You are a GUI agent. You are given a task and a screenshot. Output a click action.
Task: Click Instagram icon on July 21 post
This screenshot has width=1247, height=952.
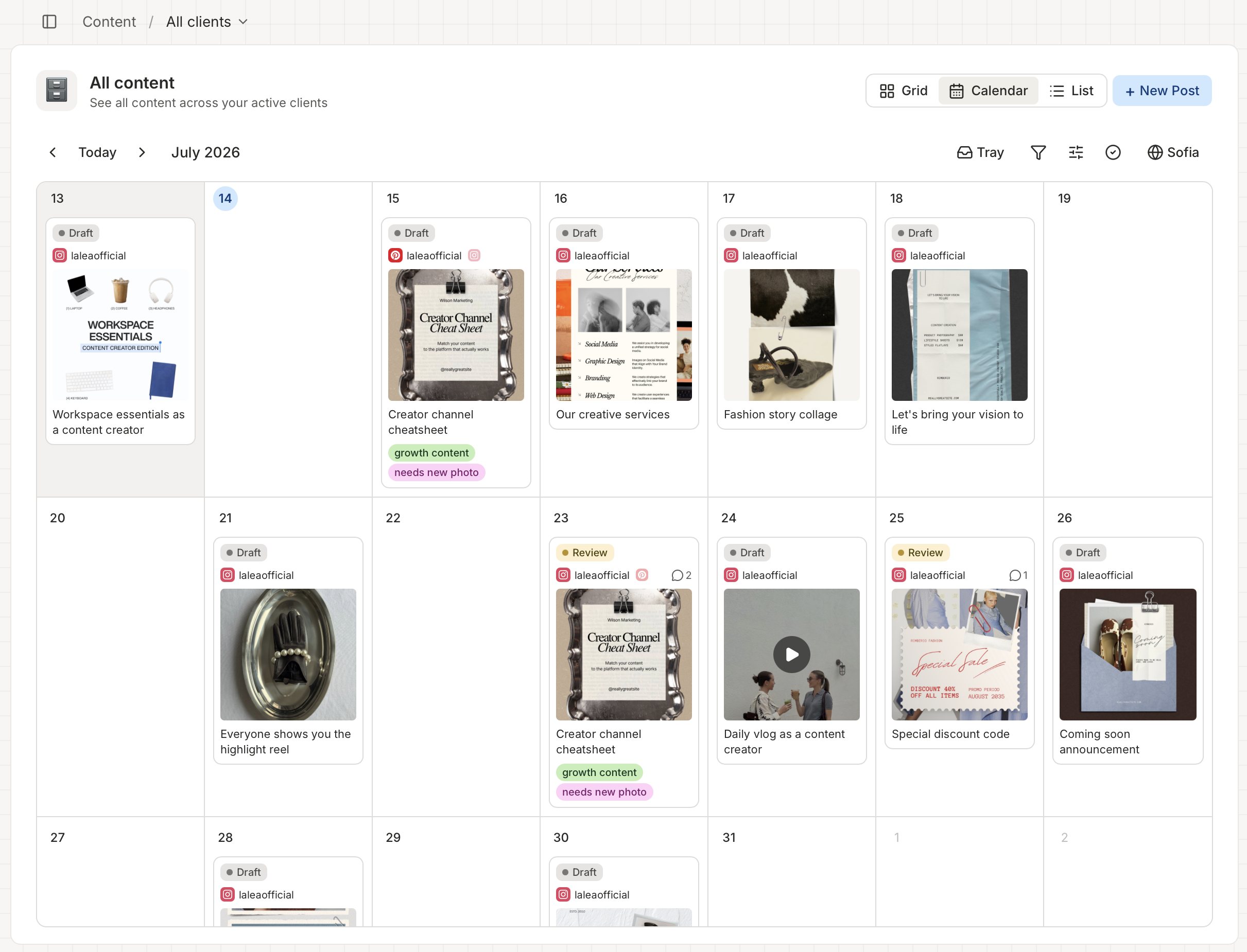tap(227, 575)
